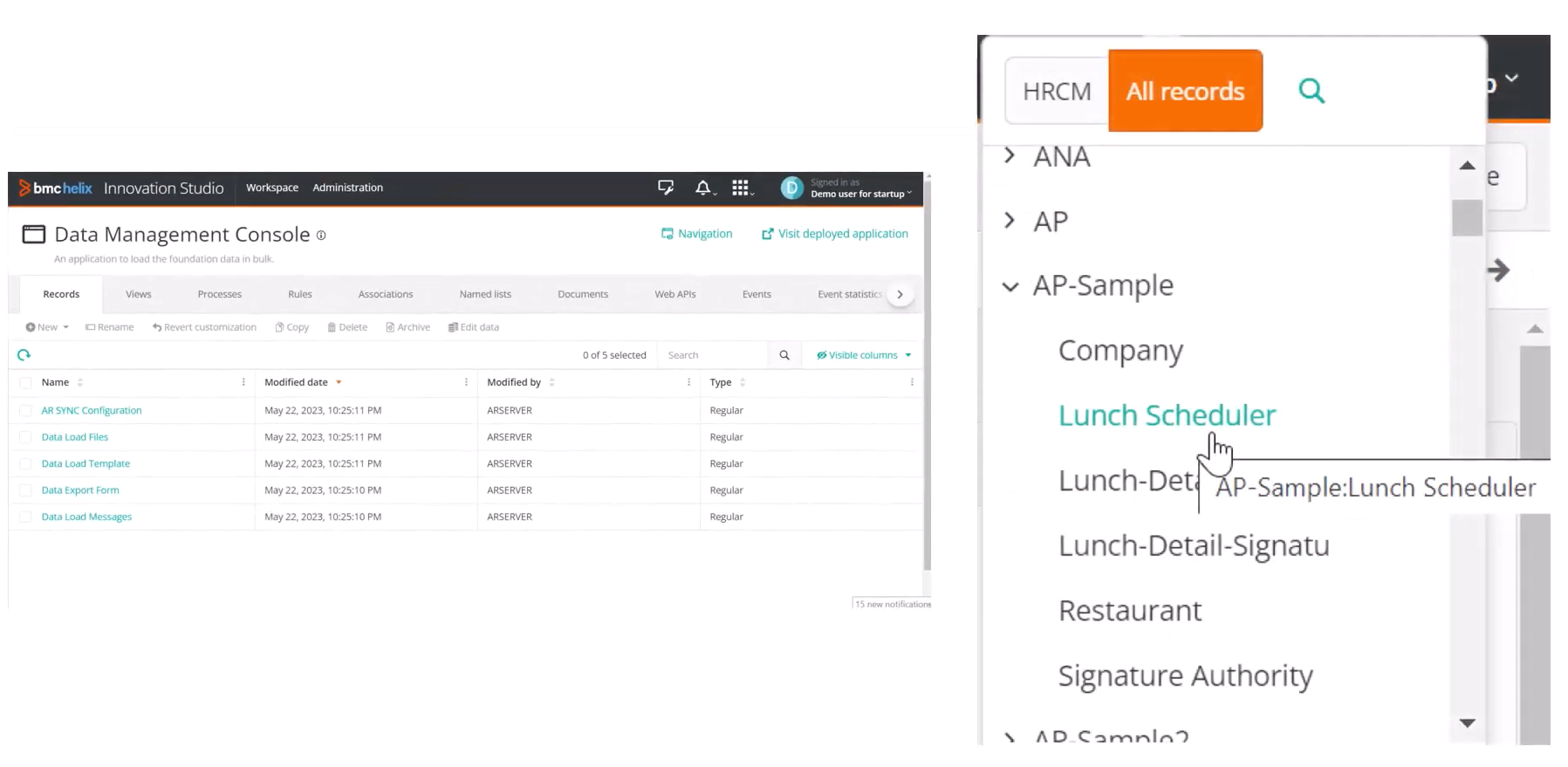
Task: Check the Data Load Template row
Action: pos(25,463)
